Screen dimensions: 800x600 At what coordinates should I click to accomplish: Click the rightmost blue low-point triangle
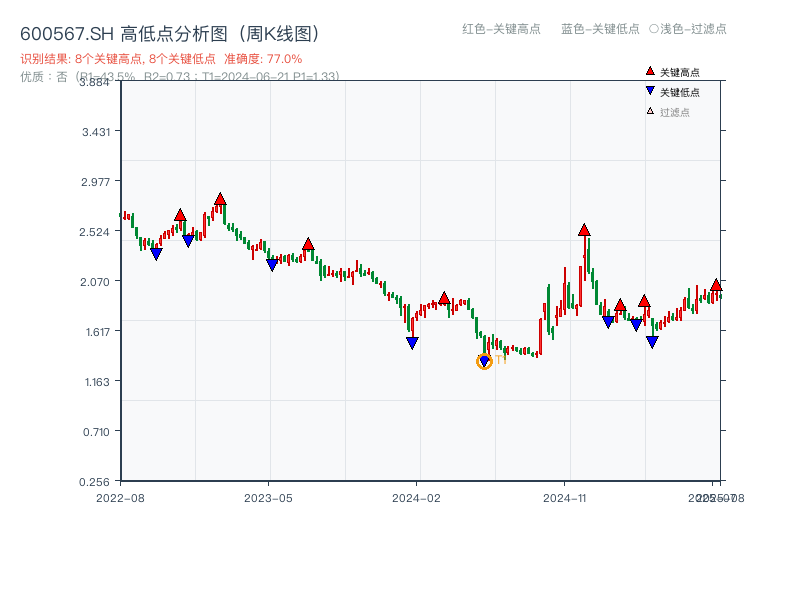coord(652,342)
